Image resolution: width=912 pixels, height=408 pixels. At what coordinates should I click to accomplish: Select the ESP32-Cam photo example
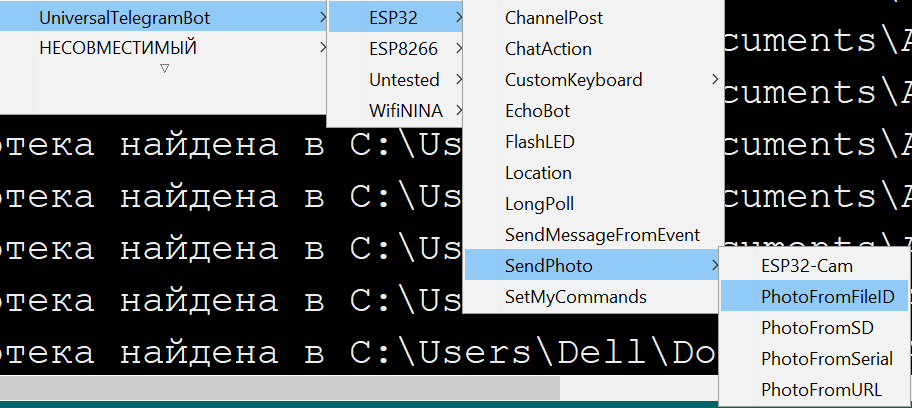[806, 265]
